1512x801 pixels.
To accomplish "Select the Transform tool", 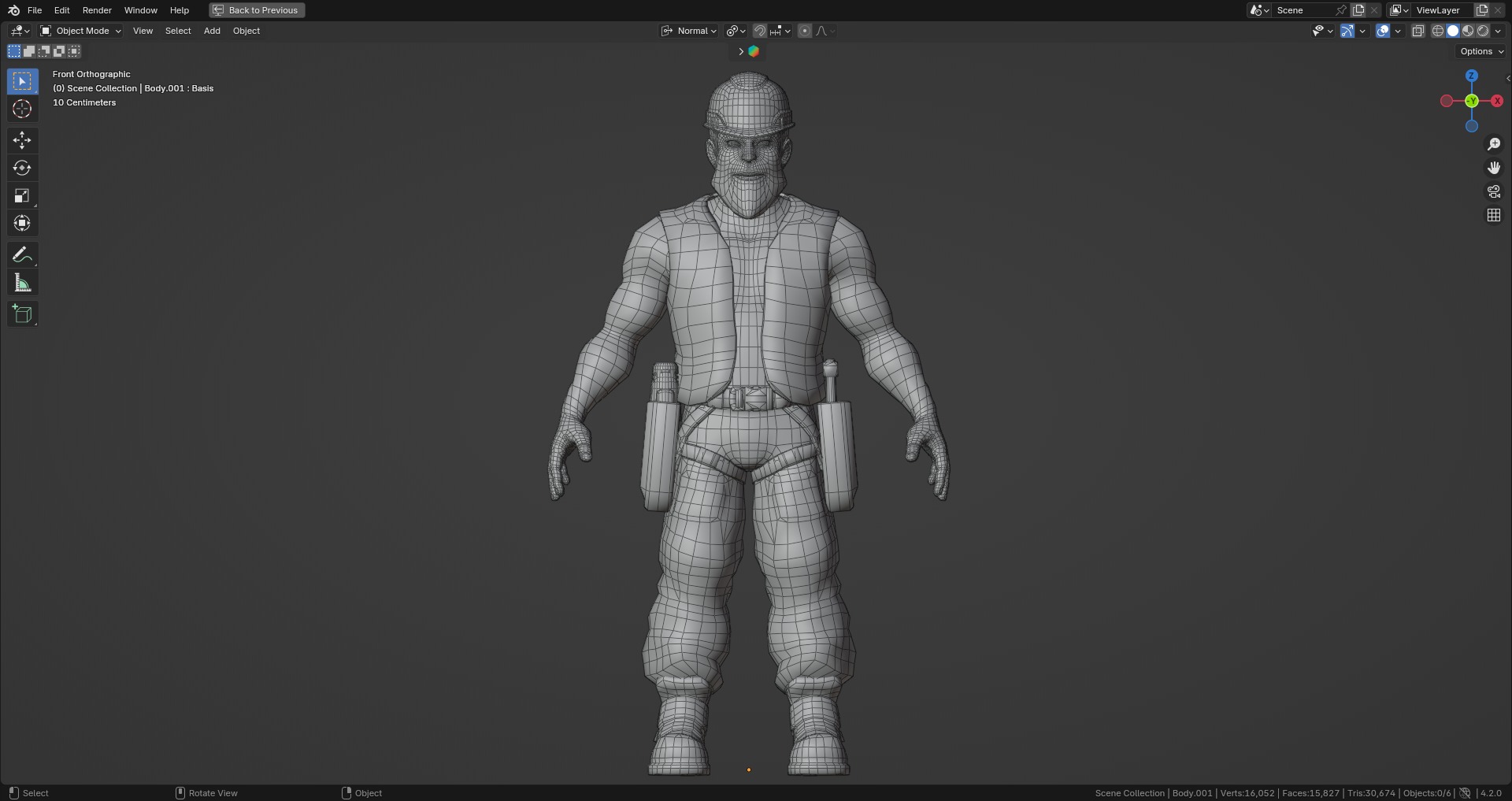I will click(22, 223).
